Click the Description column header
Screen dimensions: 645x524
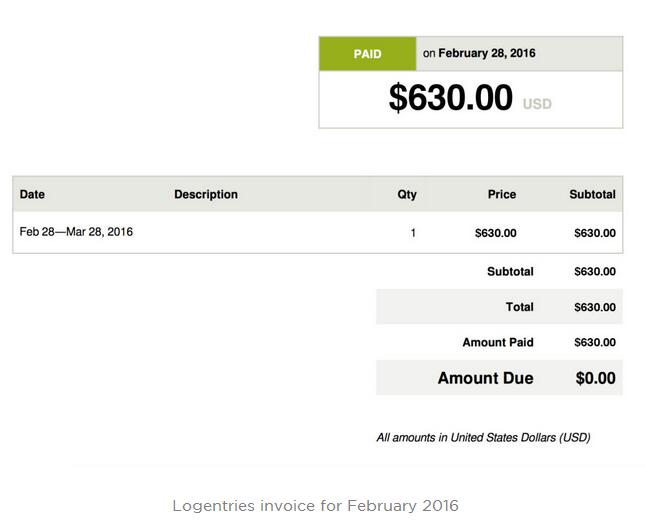[206, 194]
